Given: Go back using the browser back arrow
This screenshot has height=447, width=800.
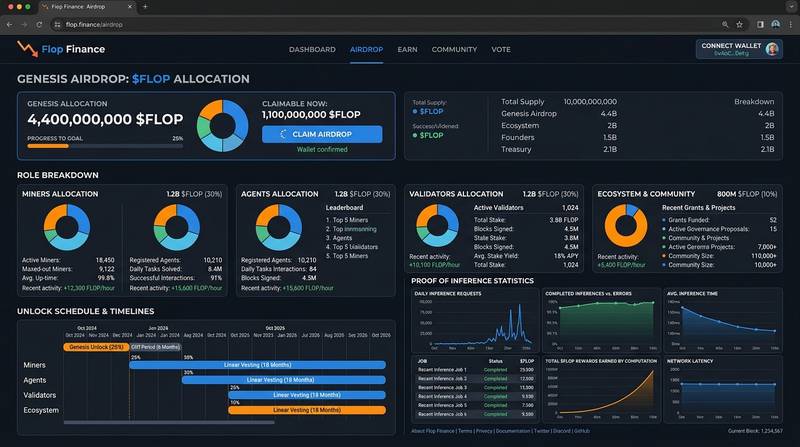Looking at the screenshot, I should coord(9,24).
